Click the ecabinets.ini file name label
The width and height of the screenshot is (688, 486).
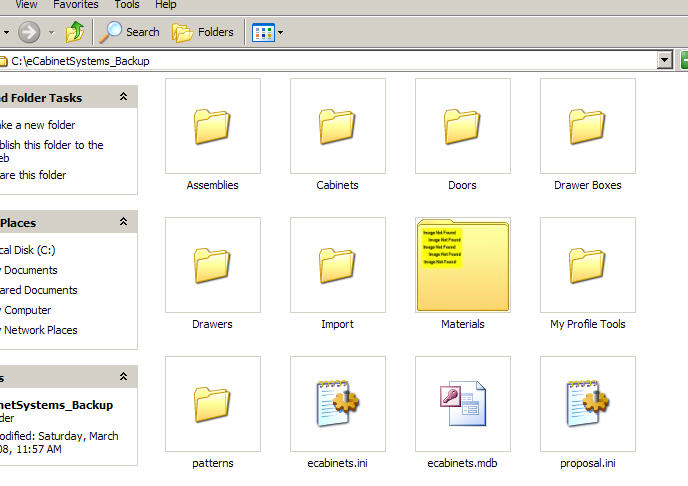click(337, 464)
